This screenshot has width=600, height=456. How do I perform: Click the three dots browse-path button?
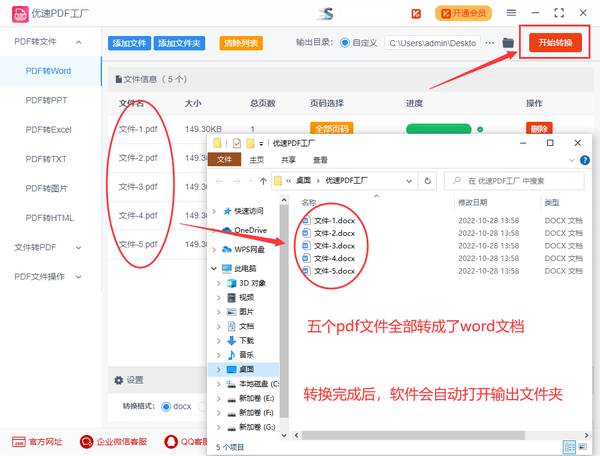click(x=489, y=43)
